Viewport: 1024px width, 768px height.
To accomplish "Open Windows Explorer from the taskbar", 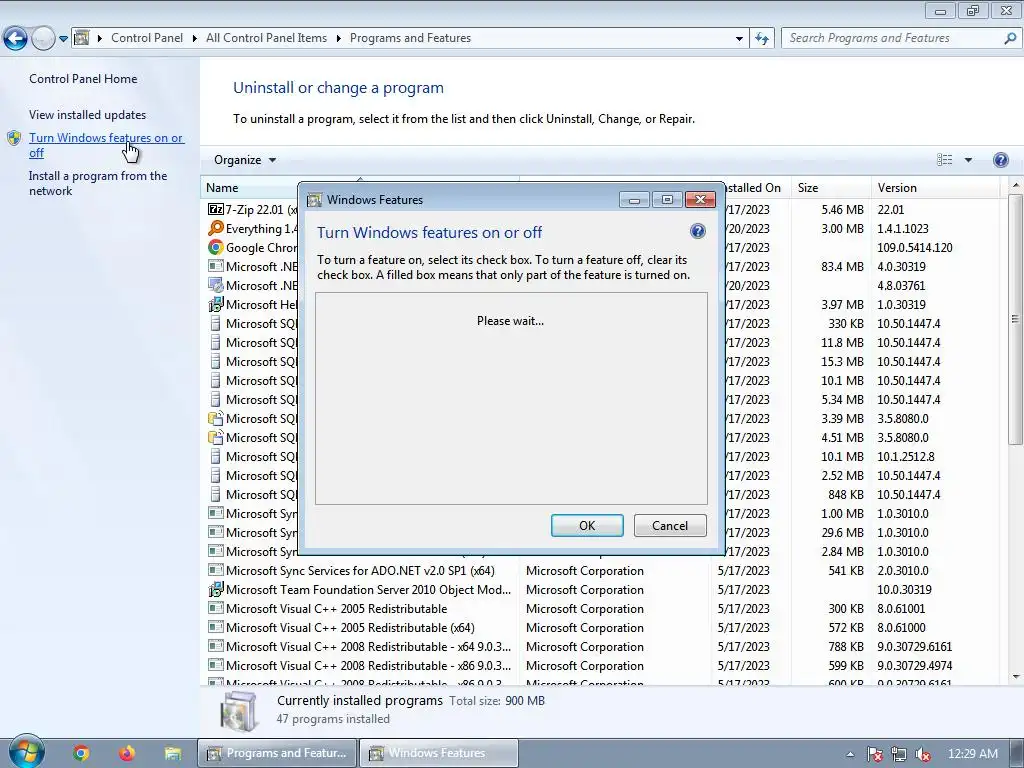I will click(173, 754).
